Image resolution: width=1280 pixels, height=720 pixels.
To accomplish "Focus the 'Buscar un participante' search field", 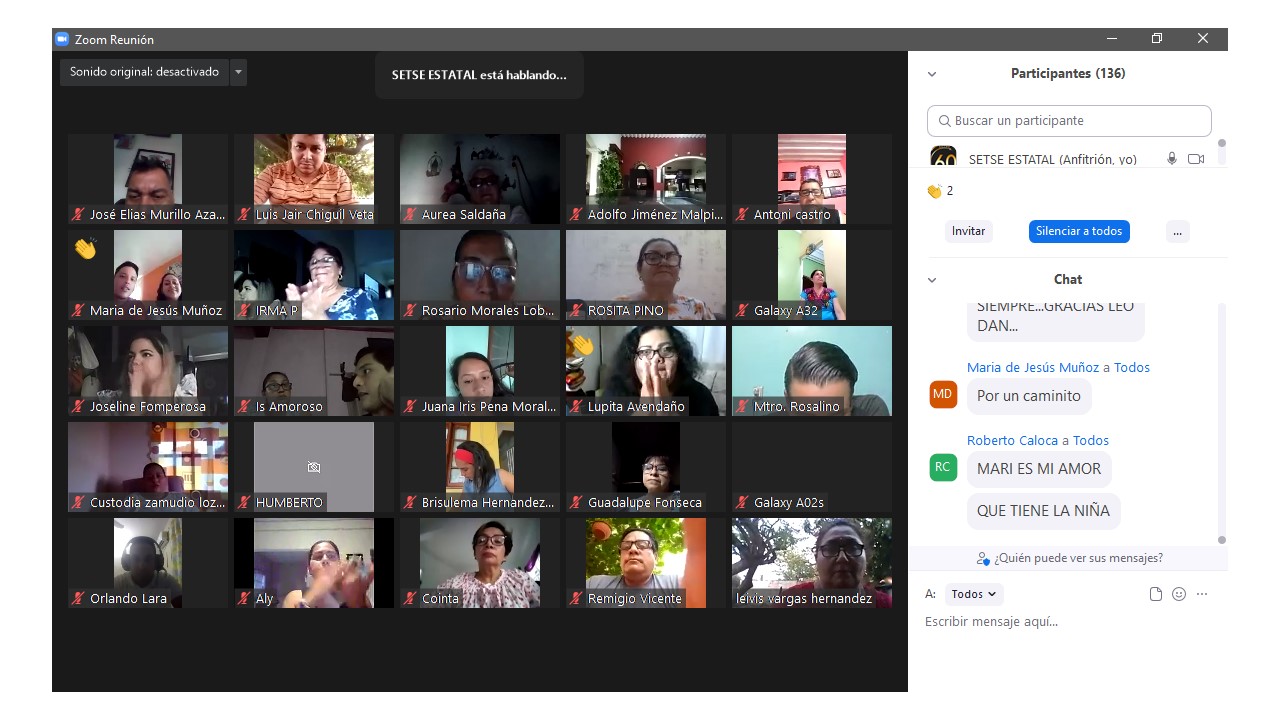I will click(1069, 120).
